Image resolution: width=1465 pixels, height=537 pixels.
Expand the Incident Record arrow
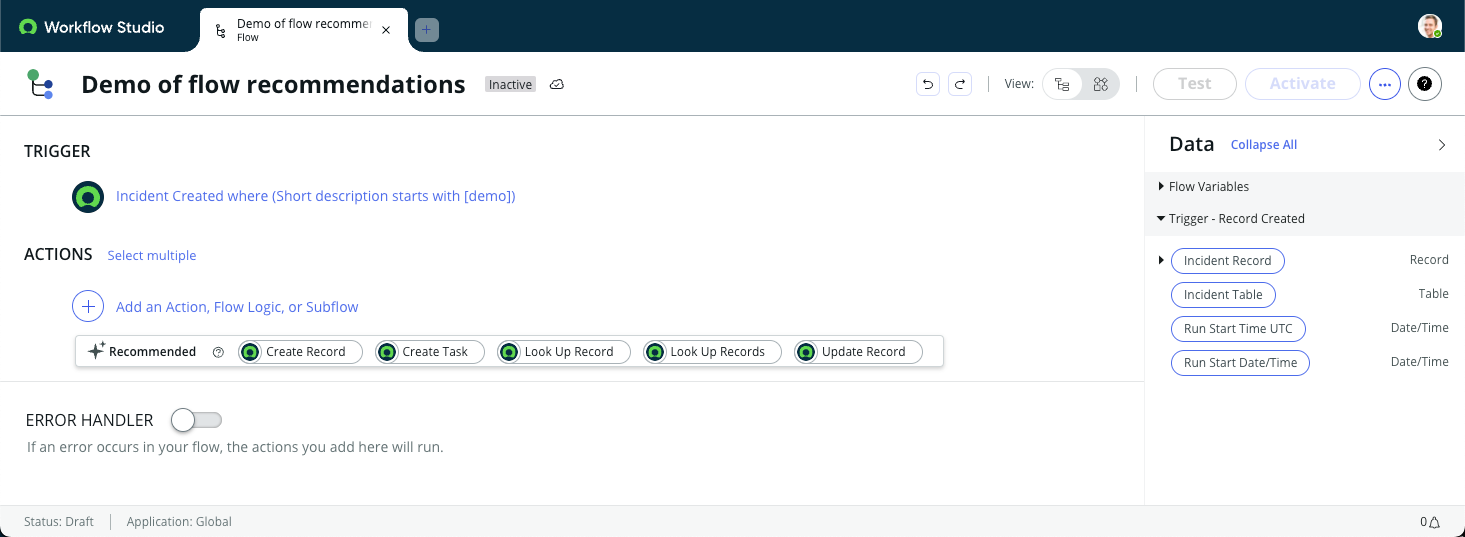click(1161, 260)
